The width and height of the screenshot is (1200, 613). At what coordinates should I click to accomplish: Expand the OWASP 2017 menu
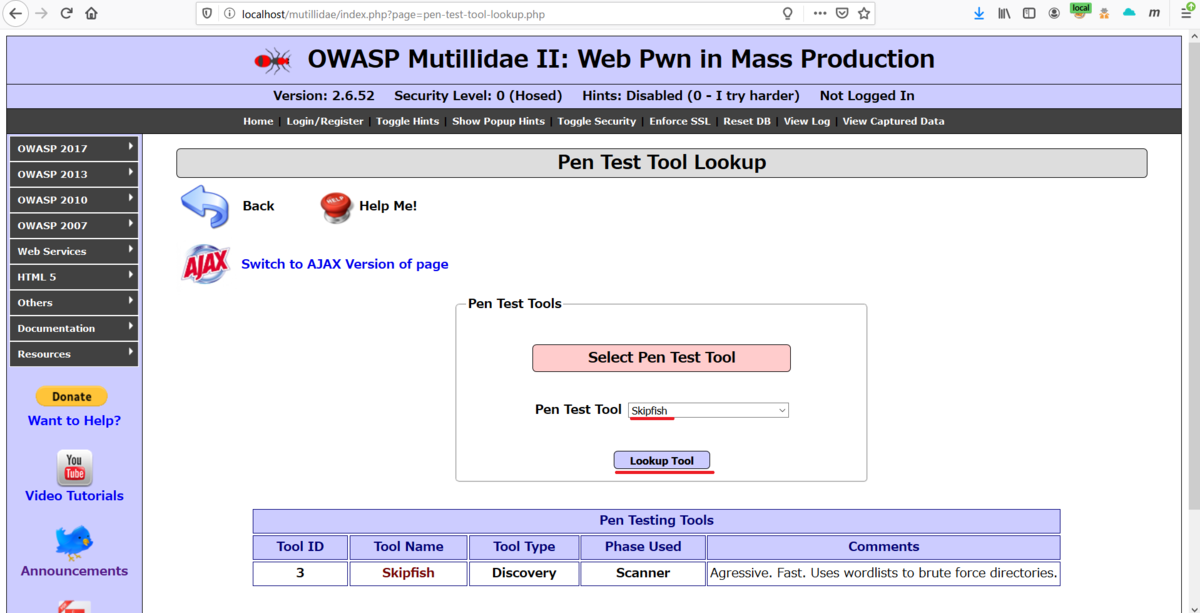74,148
